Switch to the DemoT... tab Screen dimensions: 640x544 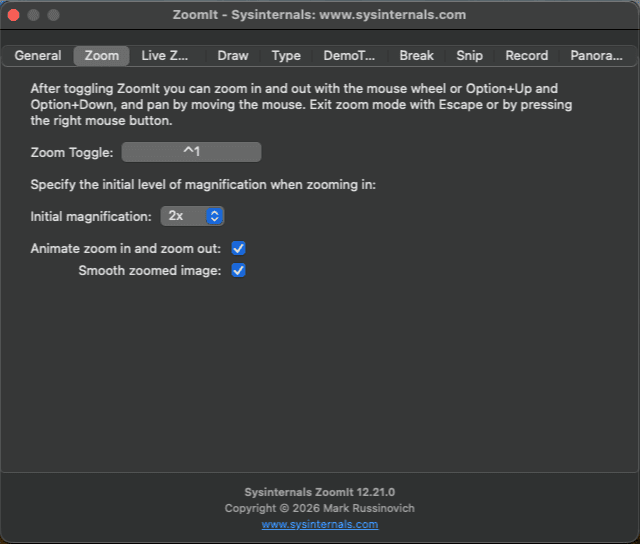pos(349,56)
